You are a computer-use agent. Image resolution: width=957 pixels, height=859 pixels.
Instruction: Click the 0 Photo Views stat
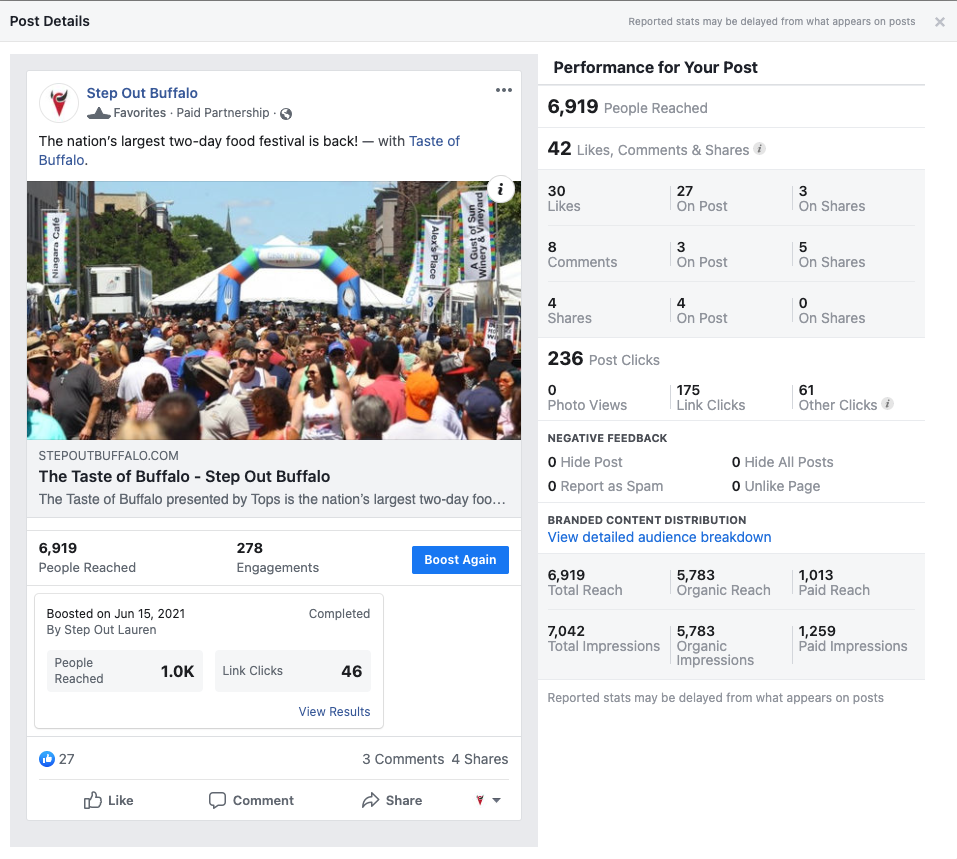pyautogui.click(x=587, y=397)
